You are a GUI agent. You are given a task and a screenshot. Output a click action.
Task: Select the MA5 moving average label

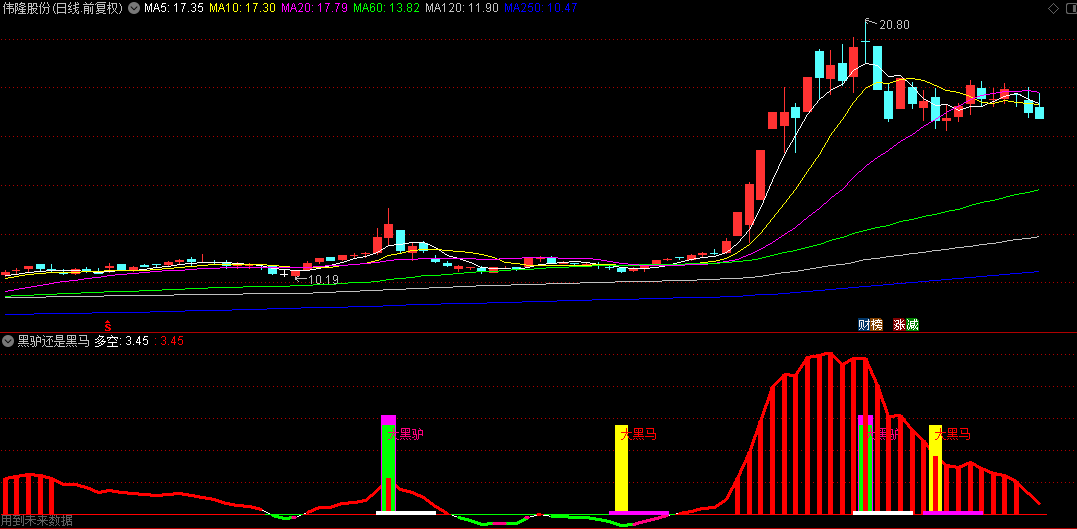(173, 8)
